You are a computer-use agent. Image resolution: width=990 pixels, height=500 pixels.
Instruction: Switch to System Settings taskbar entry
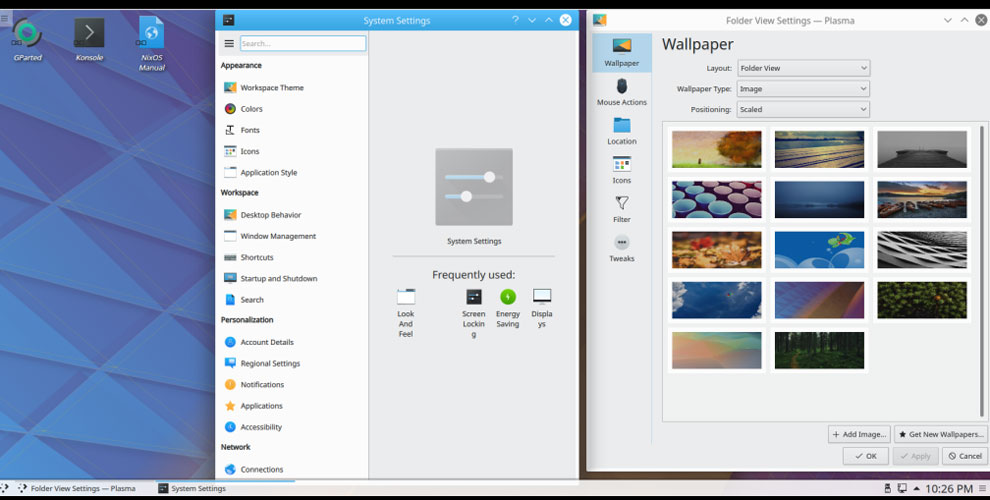(225, 488)
